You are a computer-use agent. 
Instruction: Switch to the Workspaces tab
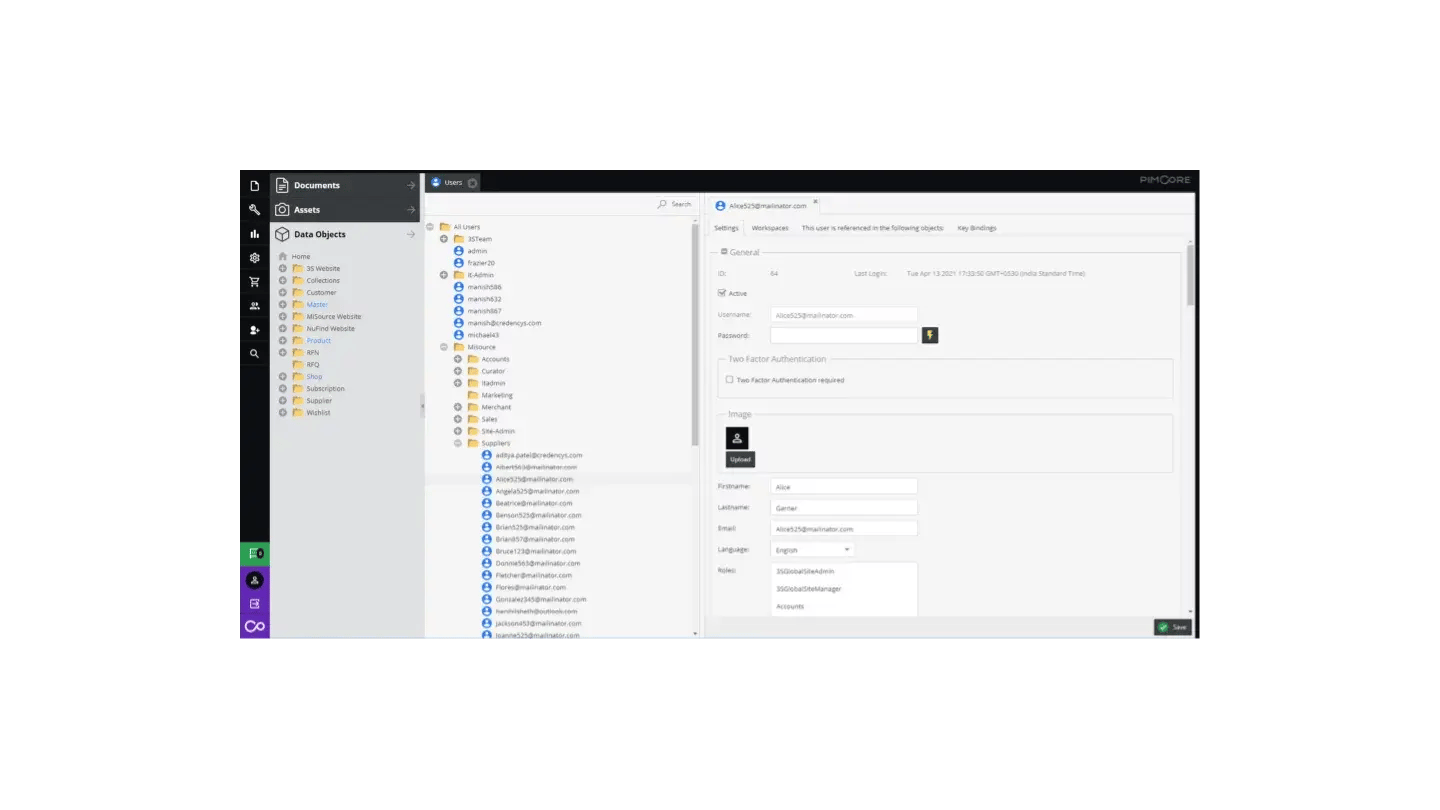point(770,227)
